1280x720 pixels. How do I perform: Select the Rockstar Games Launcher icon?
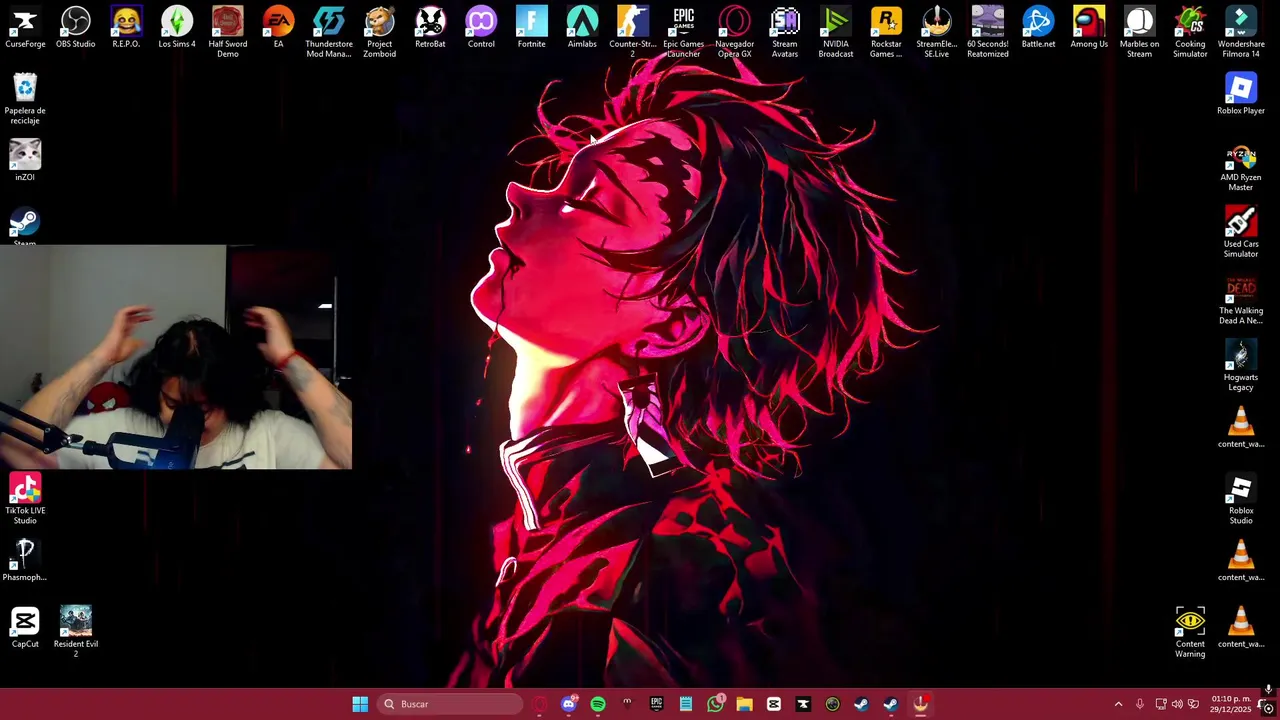[x=886, y=32]
